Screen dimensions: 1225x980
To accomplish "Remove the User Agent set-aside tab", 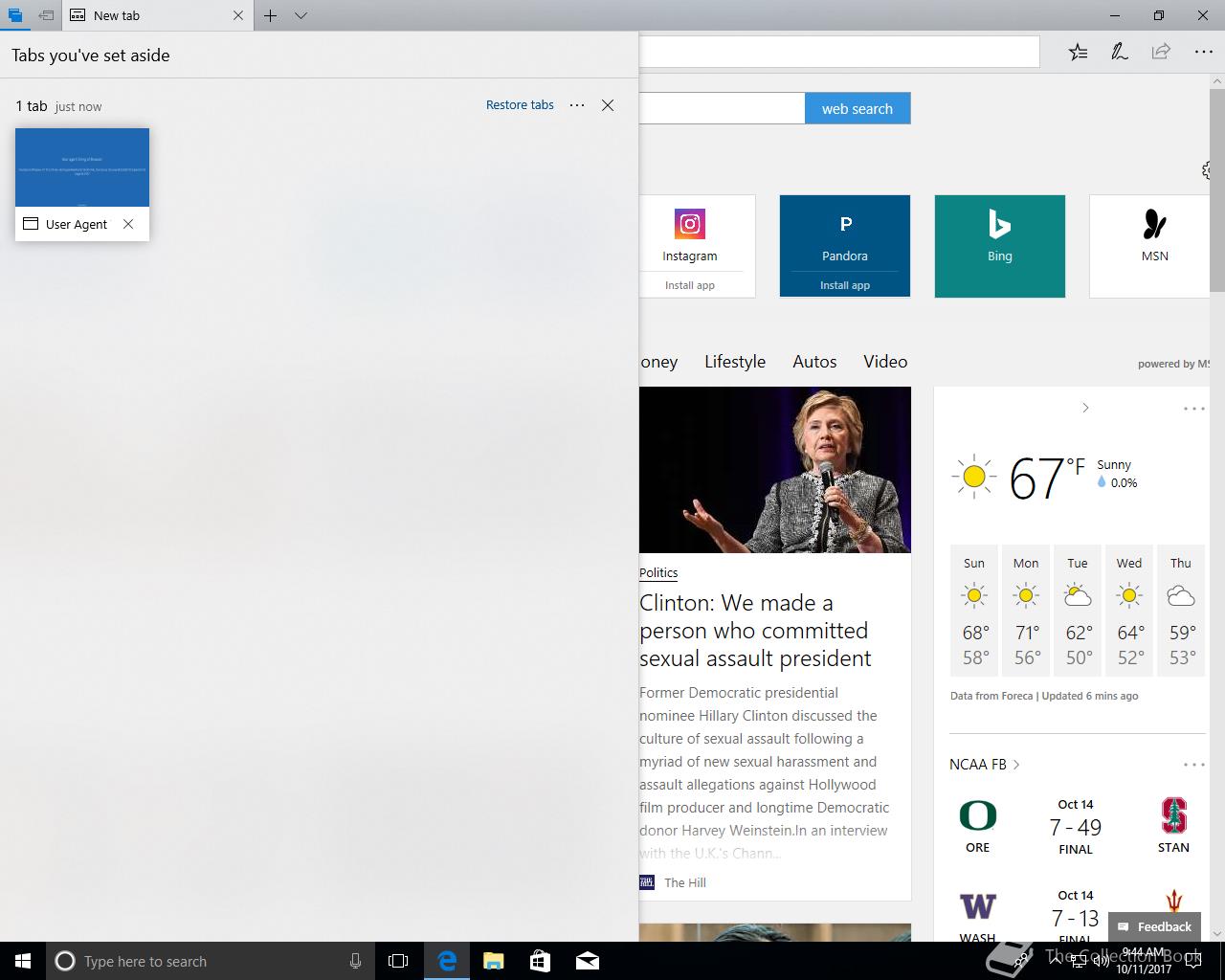I will coord(128,224).
